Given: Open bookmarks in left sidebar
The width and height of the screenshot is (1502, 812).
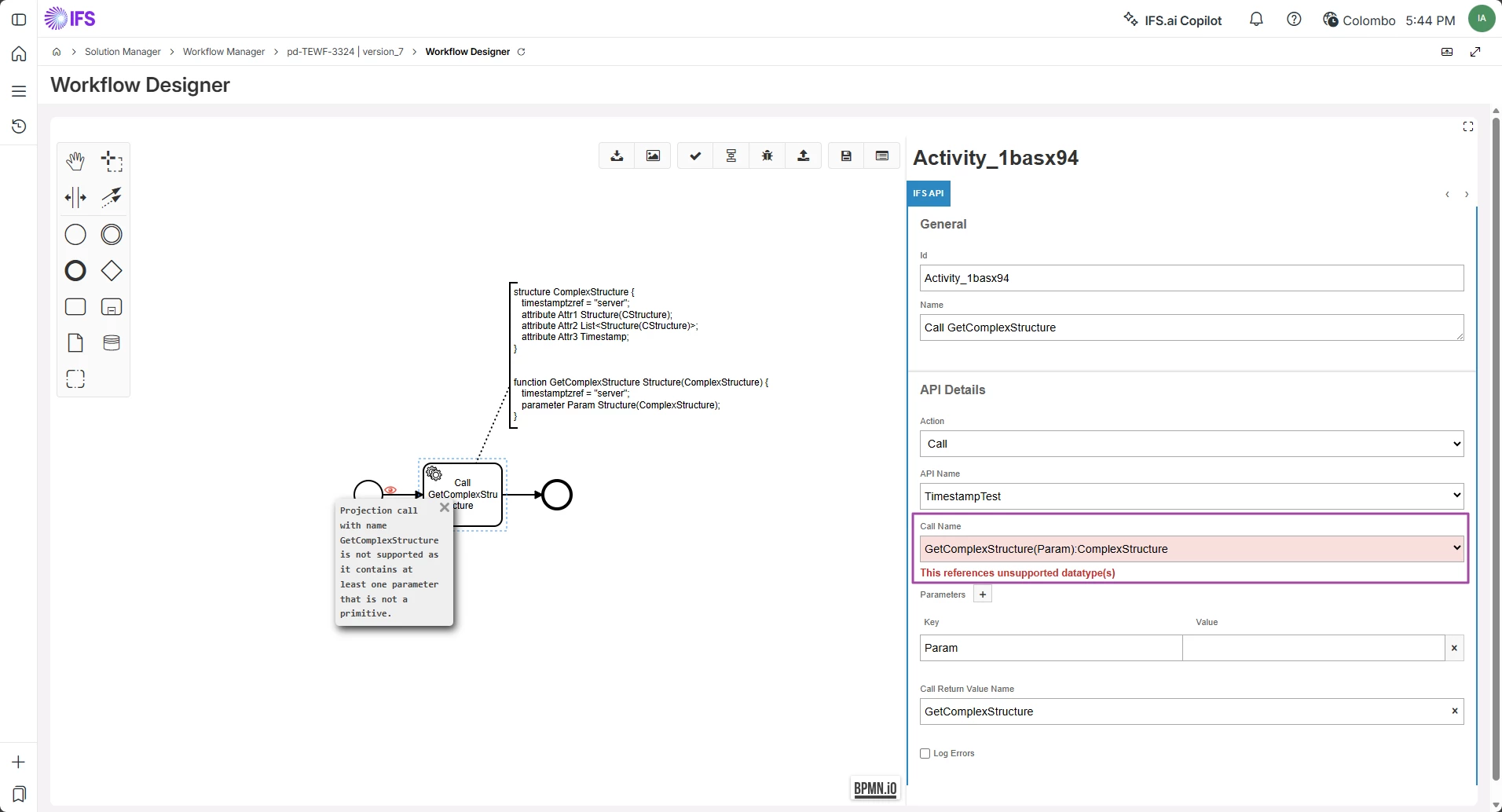Looking at the screenshot, I should click(19, 794).
